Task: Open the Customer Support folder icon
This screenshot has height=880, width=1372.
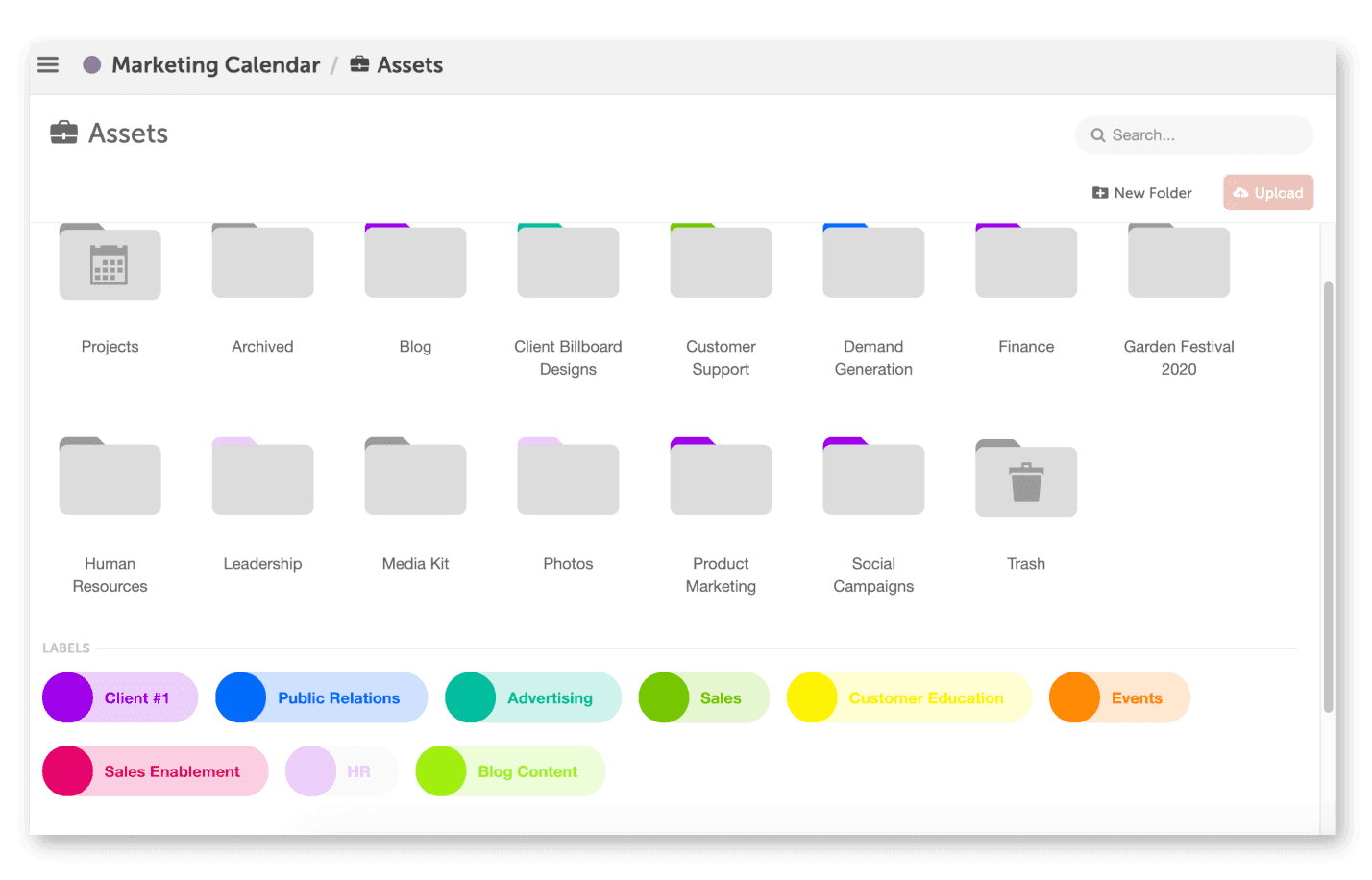Action: [x=721, y=261]
